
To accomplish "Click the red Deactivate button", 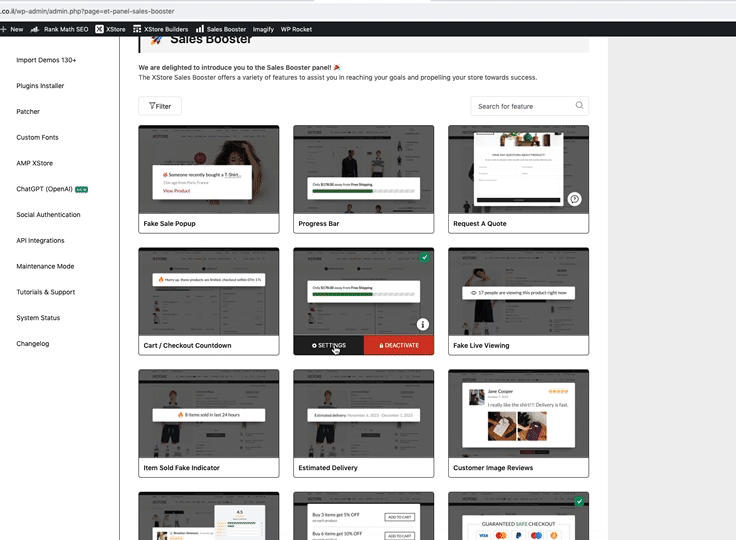I will [399, 345].
